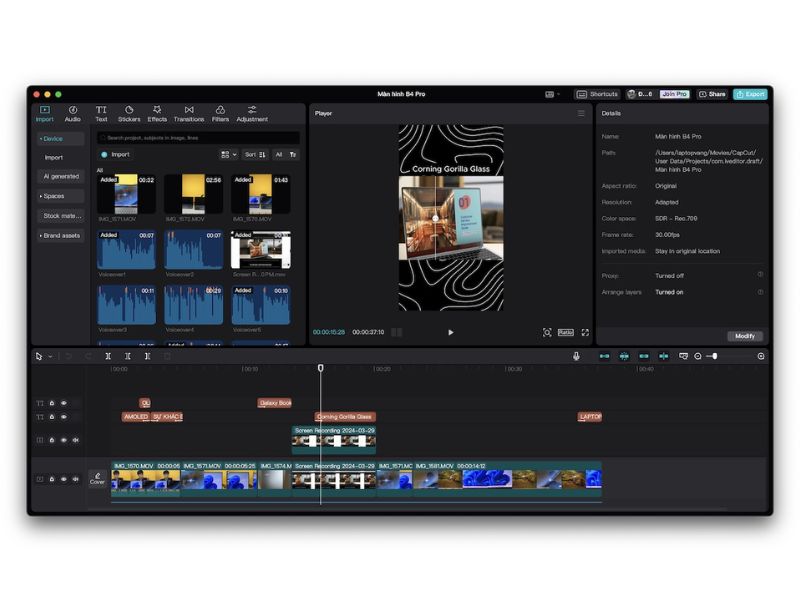Open the Adjustment tab
Viewport: 800px width, 600px height.
(x=252, y=114)
